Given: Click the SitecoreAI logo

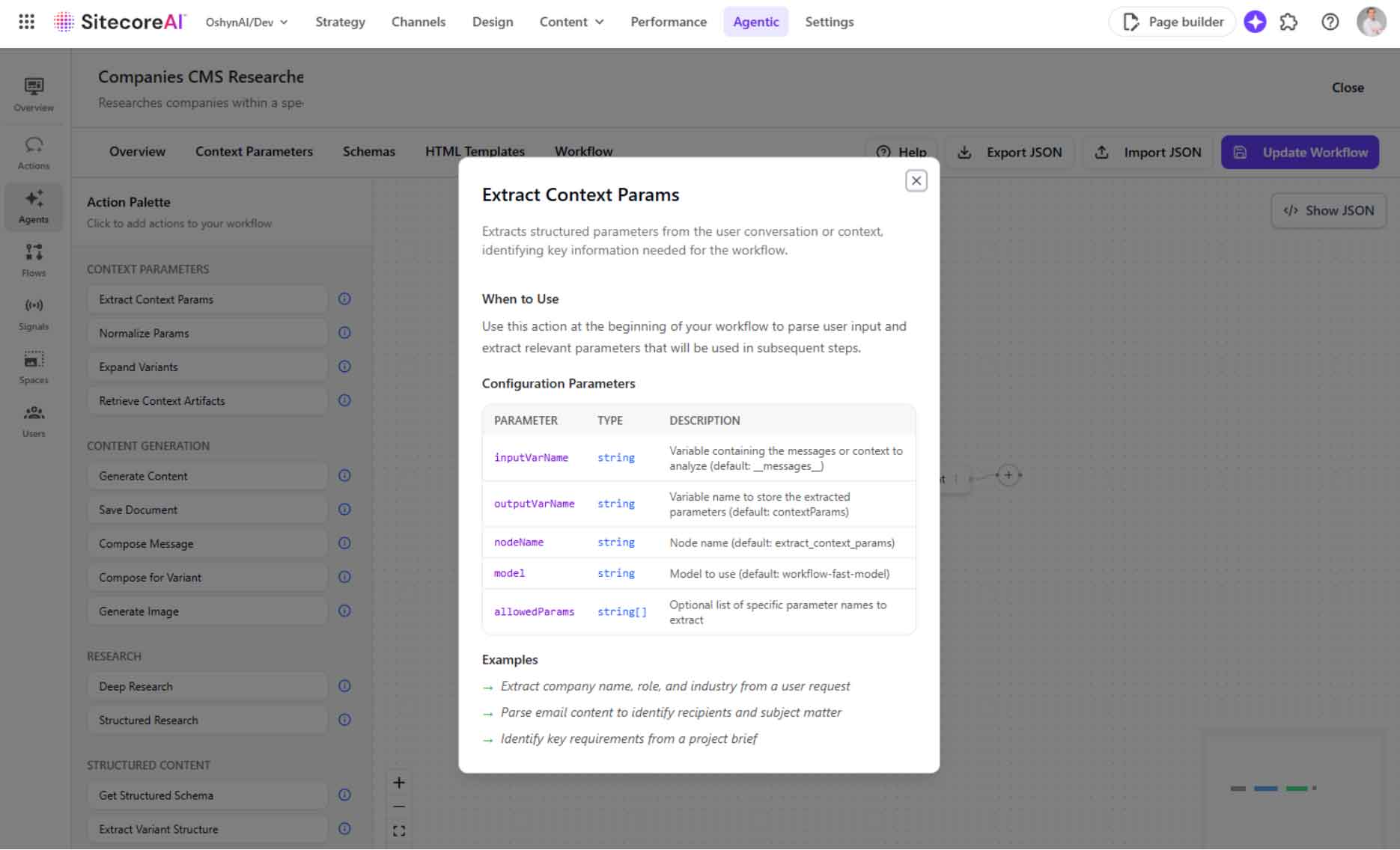Looking at the screenshot, I should coord(119,22).
